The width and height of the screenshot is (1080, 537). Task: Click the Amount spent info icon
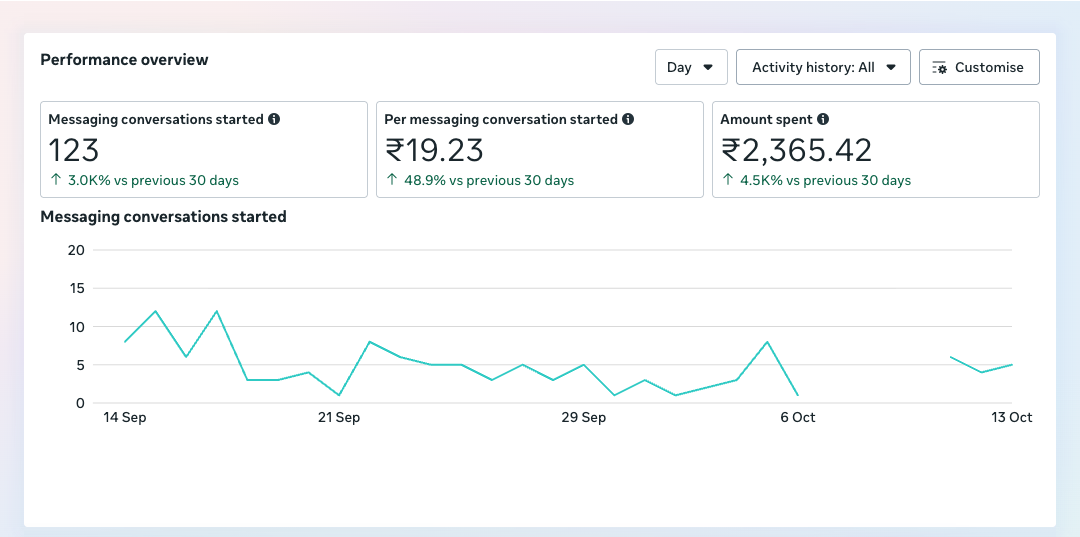coord(823,119)
